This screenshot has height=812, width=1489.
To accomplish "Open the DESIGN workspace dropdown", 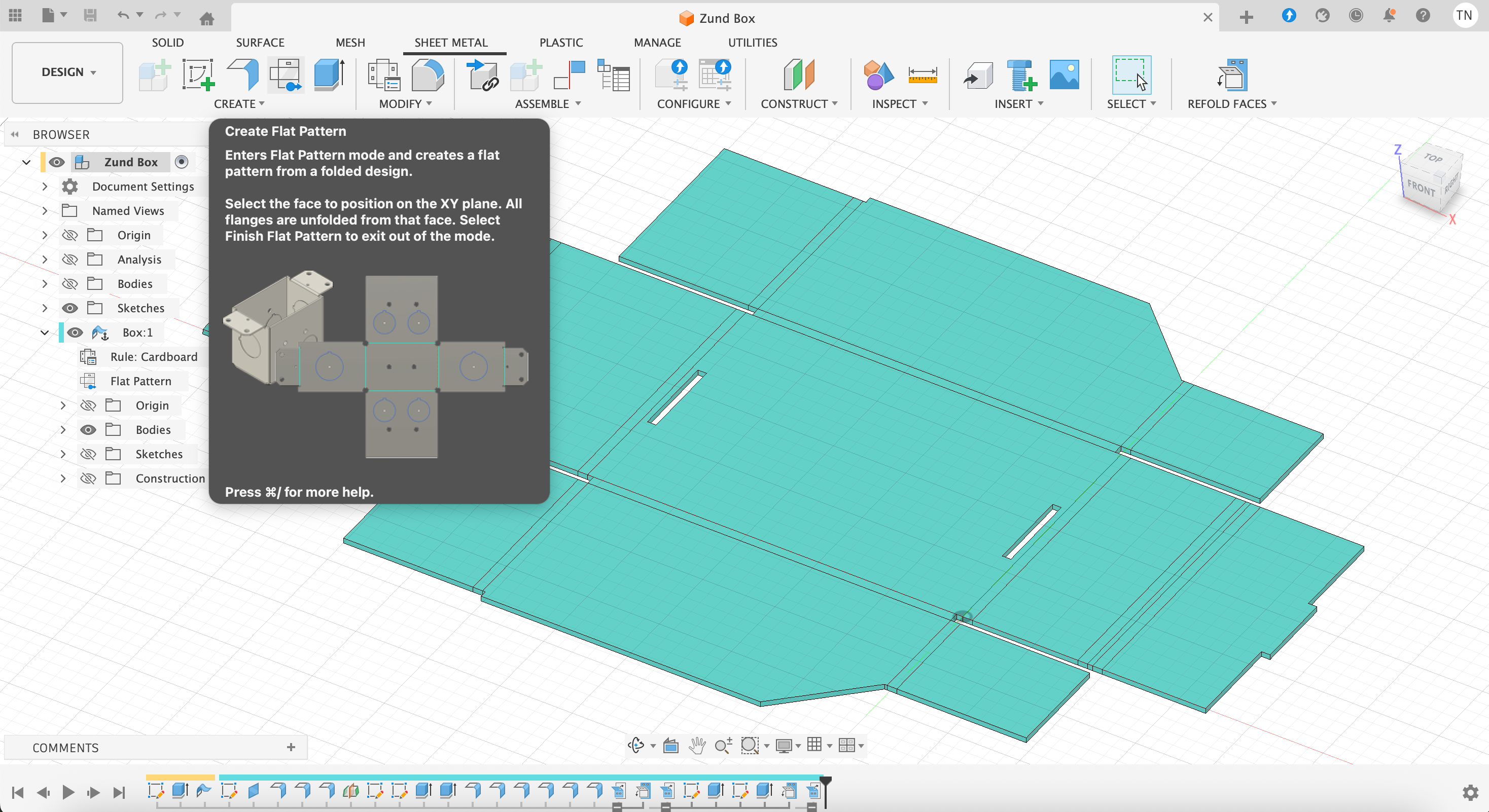I will pyautogui.click(x=67, y=72).
